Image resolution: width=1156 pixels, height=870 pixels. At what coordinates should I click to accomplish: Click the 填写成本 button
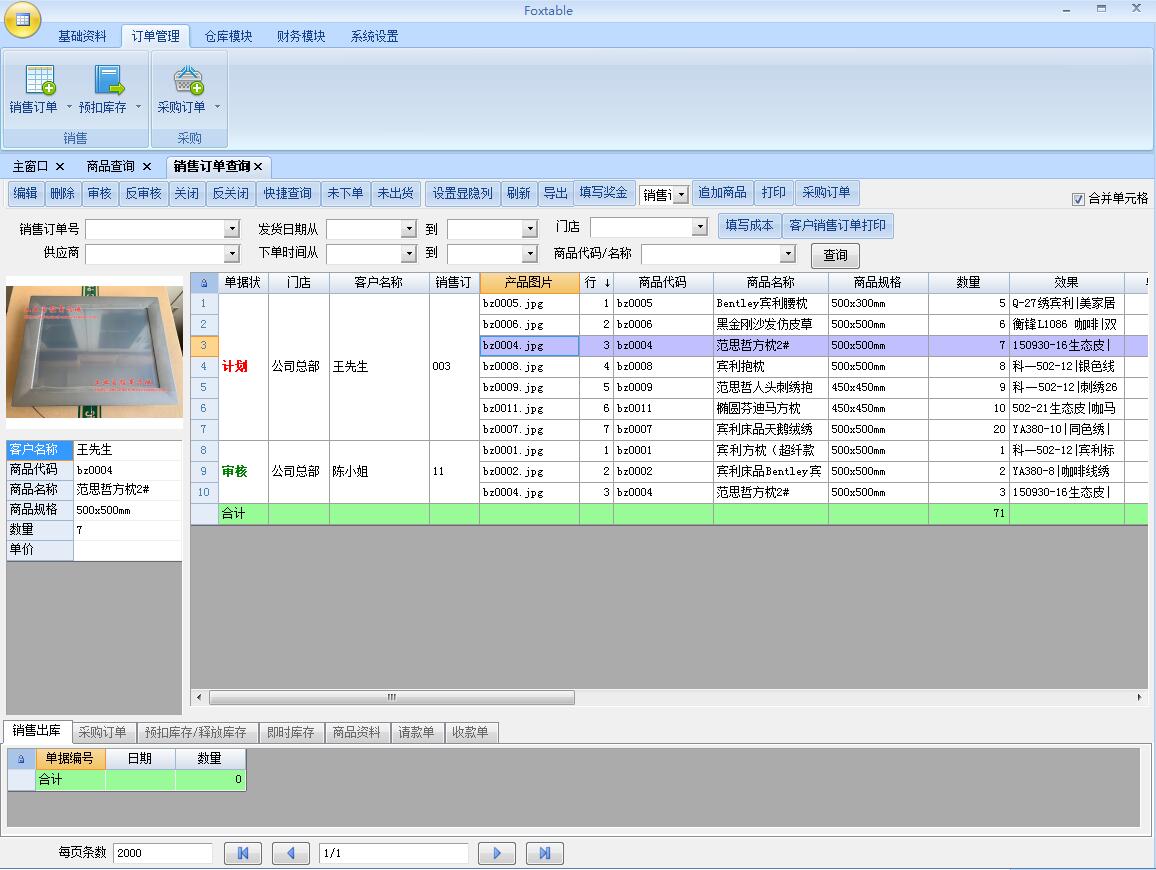click(749, 226)
